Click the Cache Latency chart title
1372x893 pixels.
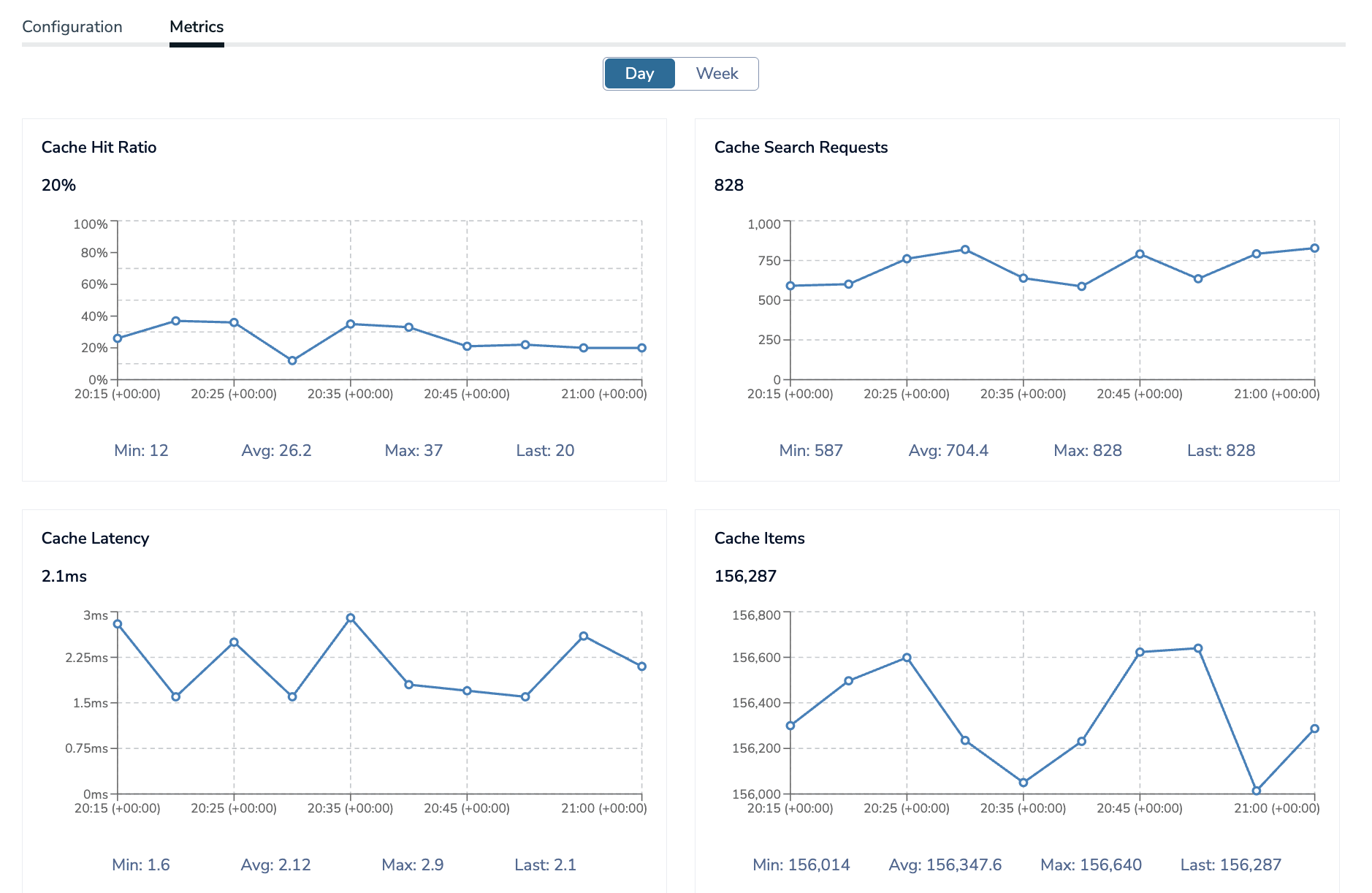95,539
